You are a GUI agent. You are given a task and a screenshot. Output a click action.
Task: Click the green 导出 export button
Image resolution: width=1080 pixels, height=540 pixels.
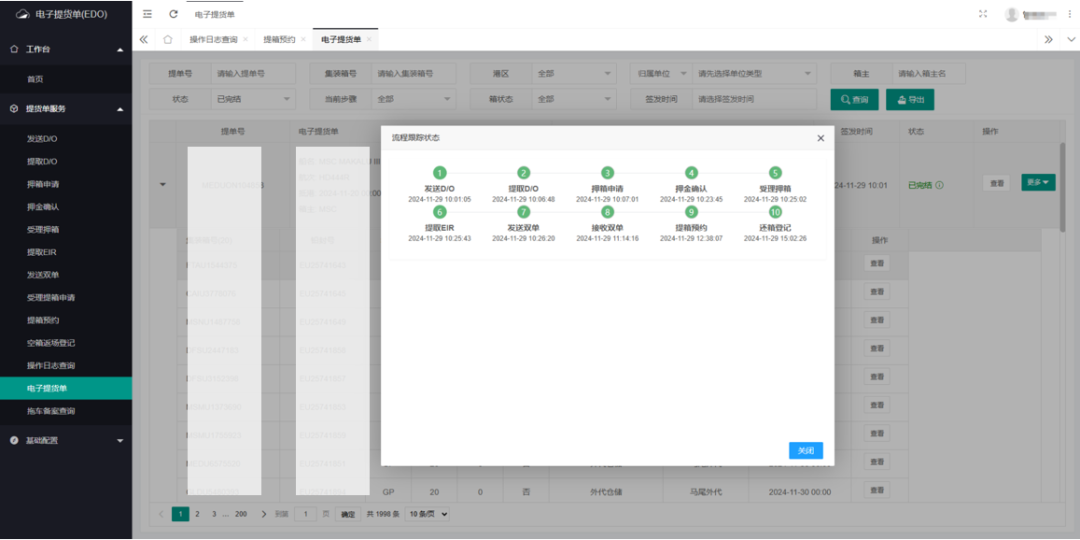coord(909,99)
